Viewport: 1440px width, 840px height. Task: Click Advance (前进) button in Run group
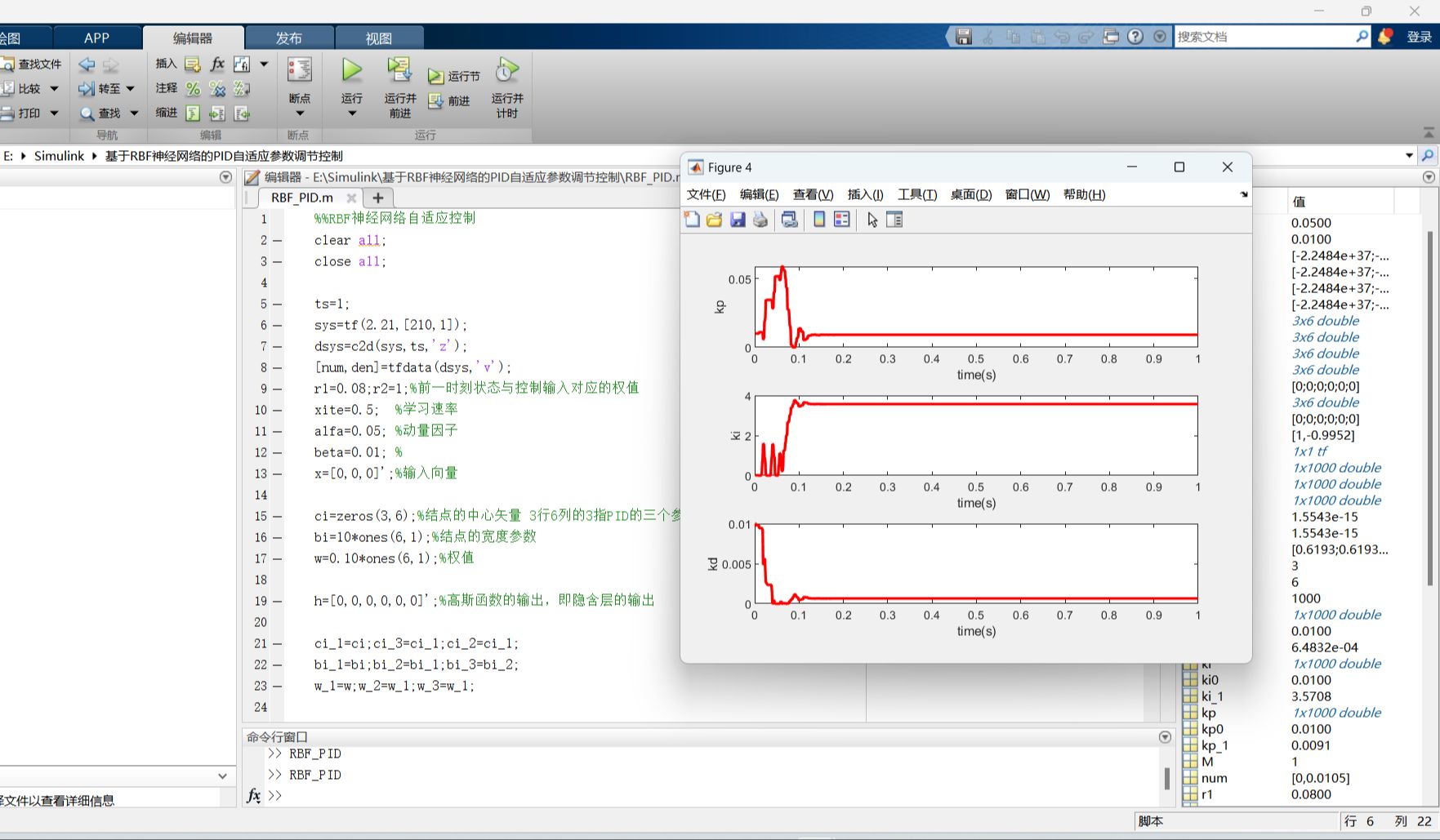pyautogui.click(x=449, y=101)
